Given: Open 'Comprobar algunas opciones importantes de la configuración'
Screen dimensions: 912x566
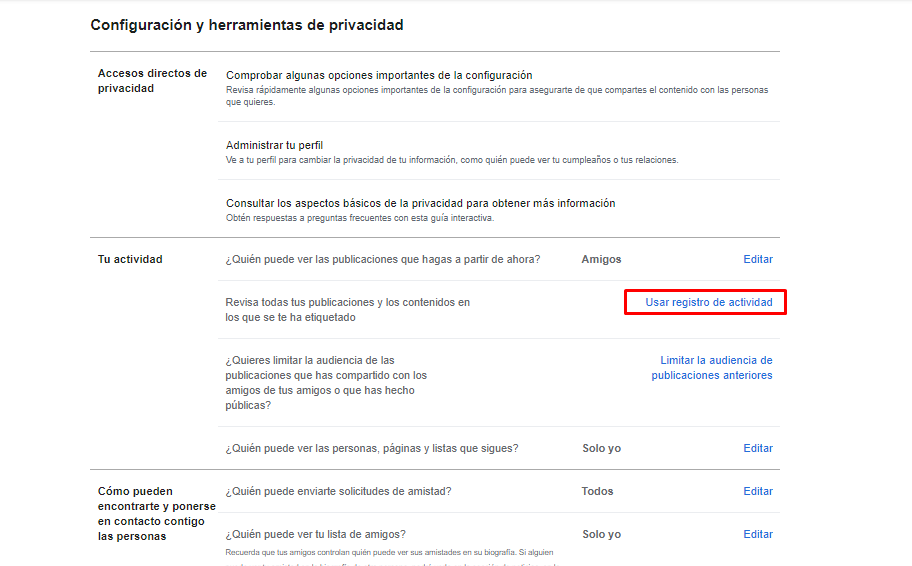Looking at the screenshot, I should [x=379, y=75].
